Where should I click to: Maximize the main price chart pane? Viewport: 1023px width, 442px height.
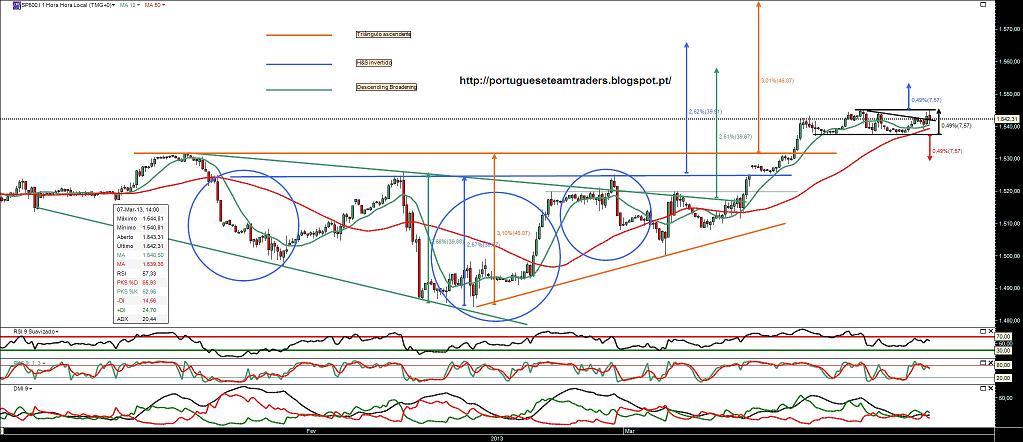pos(984,5)
